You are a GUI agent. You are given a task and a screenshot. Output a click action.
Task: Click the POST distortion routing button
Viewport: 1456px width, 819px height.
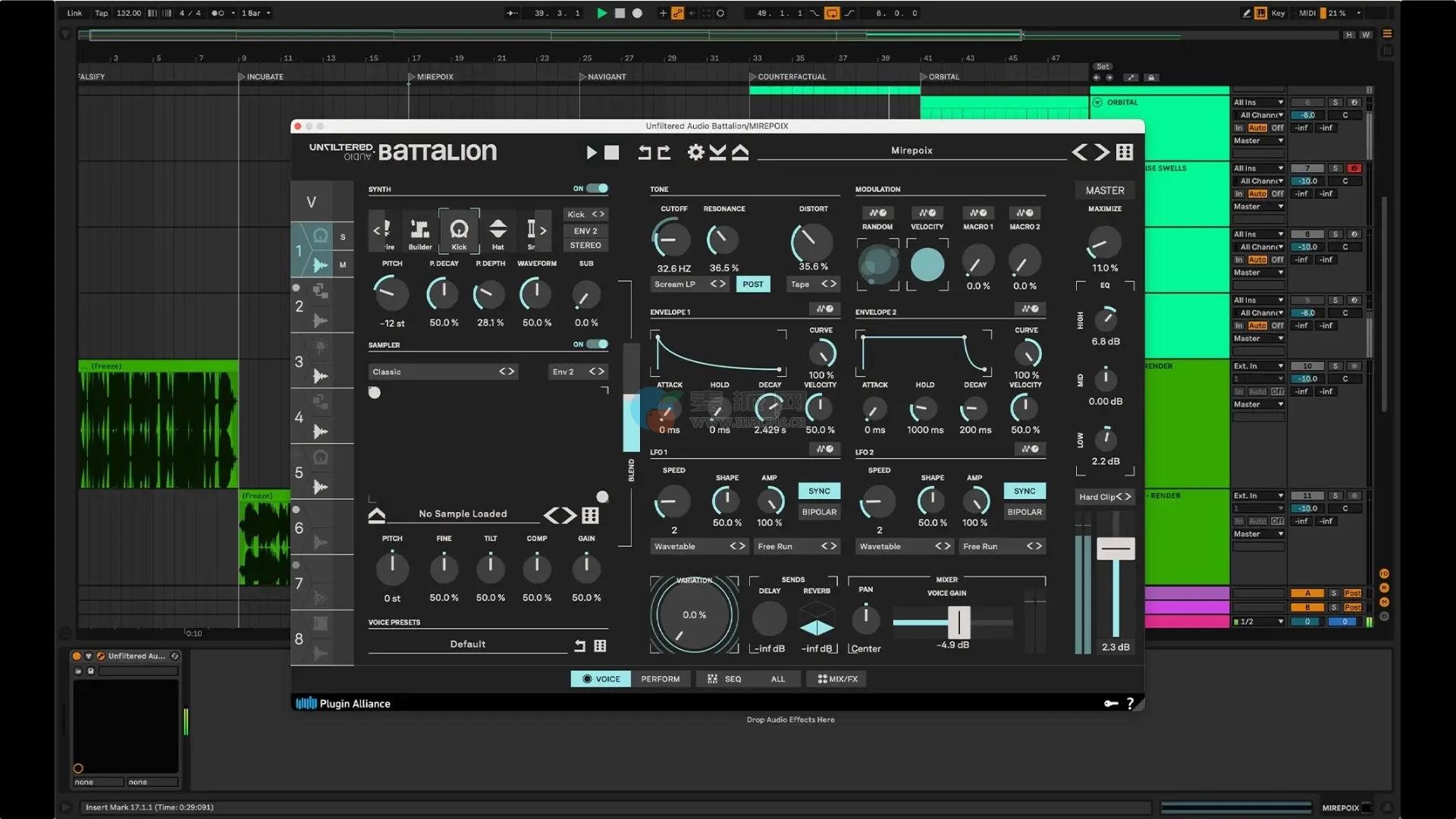tap(752, 284)
